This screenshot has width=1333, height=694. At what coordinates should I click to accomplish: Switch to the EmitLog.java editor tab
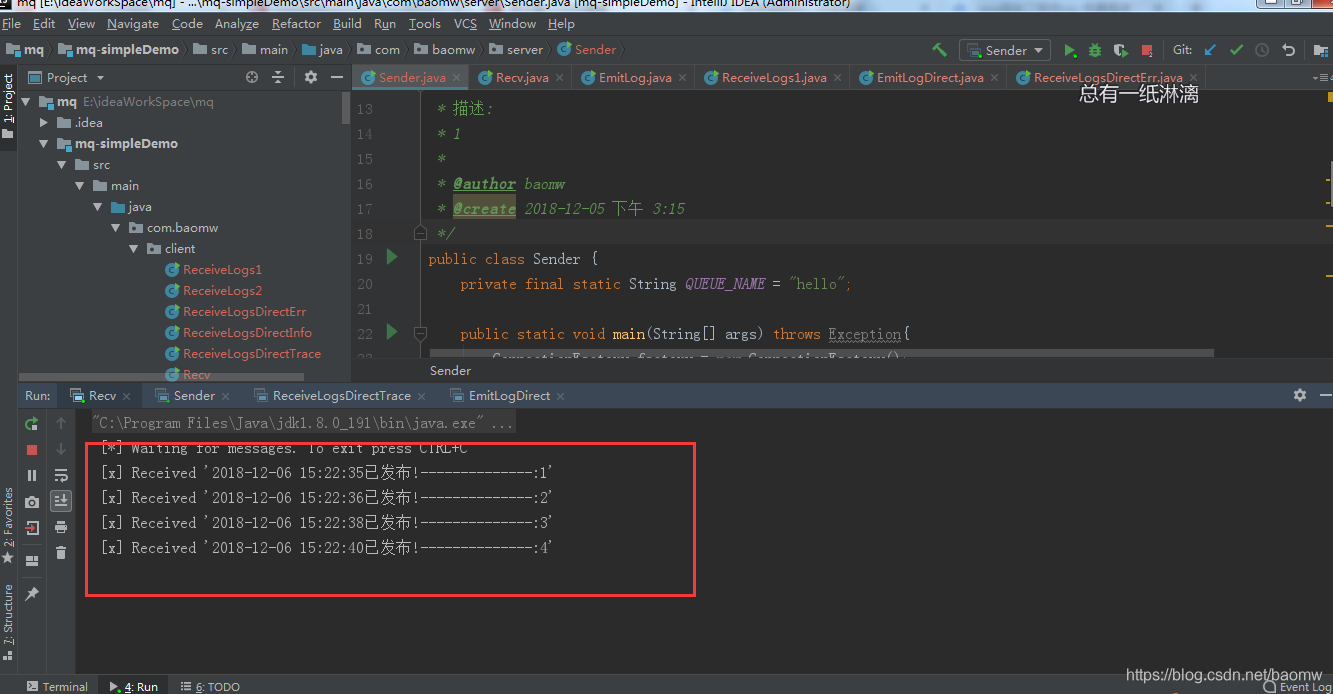634,77
